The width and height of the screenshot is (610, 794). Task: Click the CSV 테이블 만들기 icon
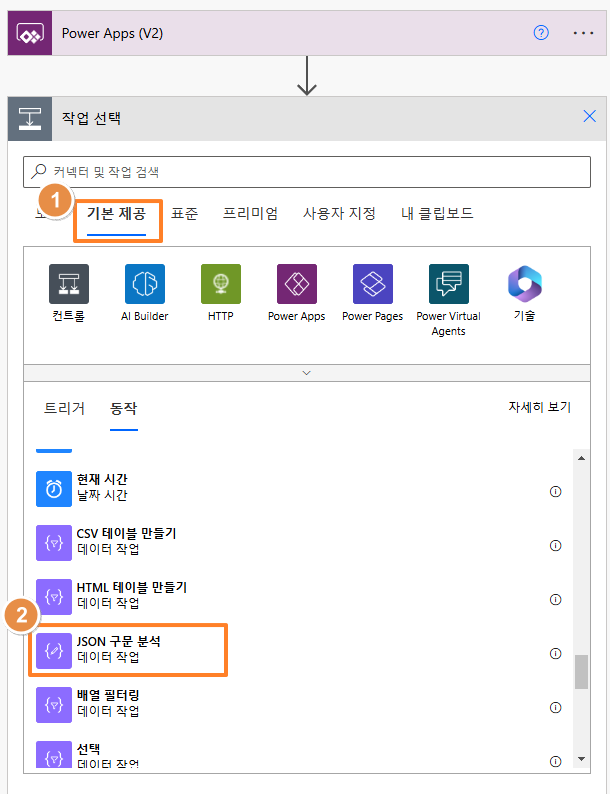(x=54, y=543)
